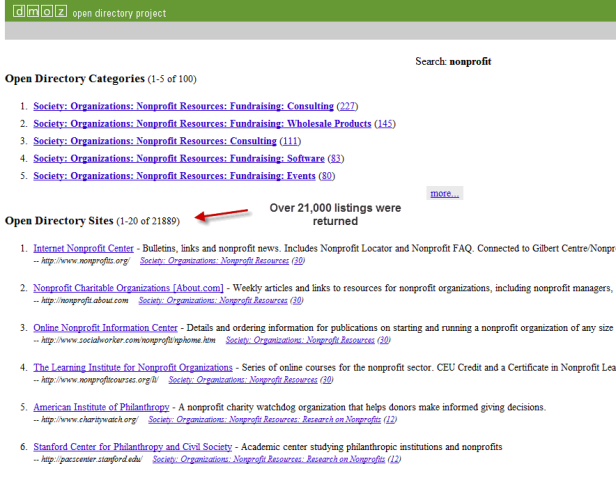Open Fundraising: Software category link

coord(178,158)
